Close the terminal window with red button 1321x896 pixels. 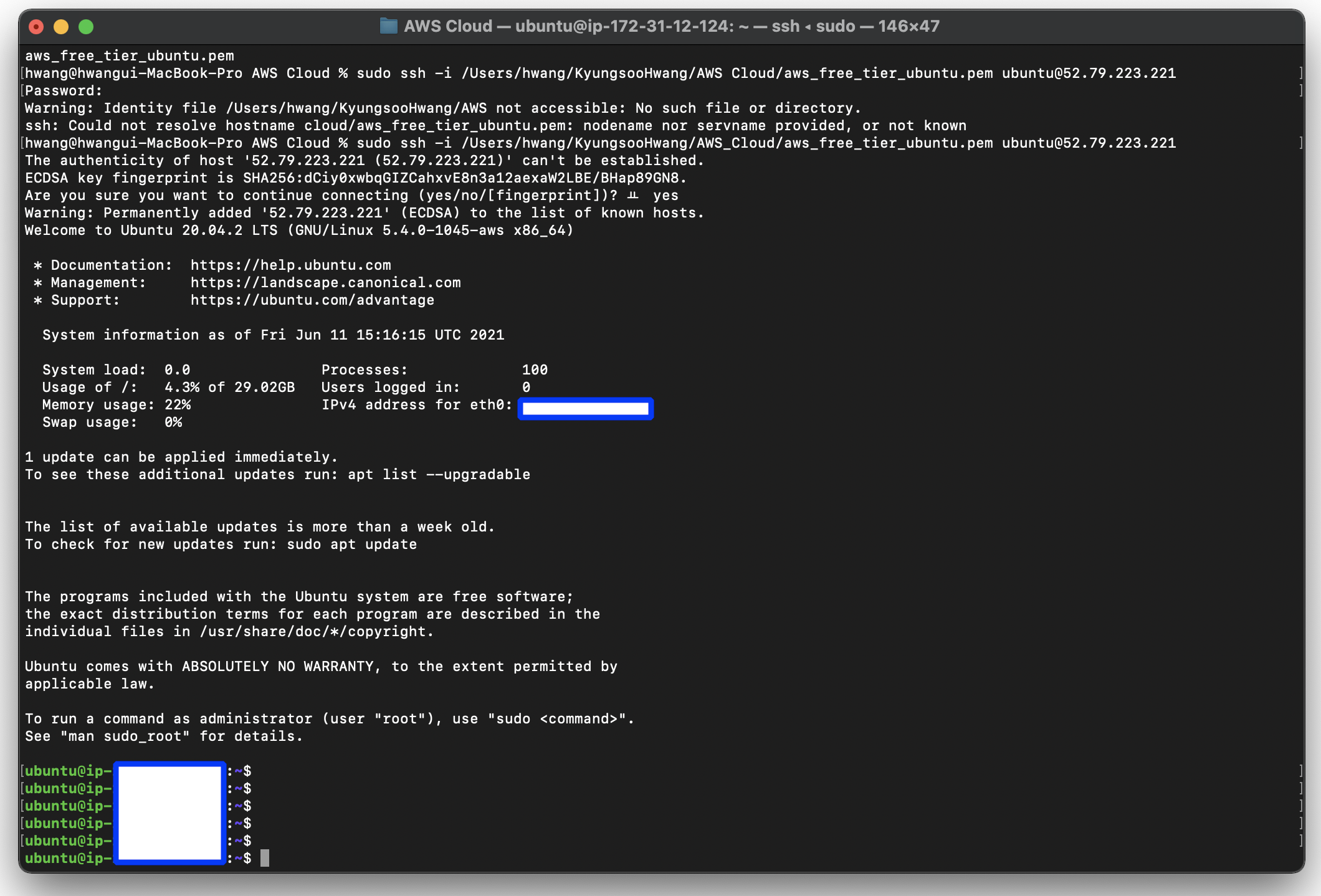[36, 27]
